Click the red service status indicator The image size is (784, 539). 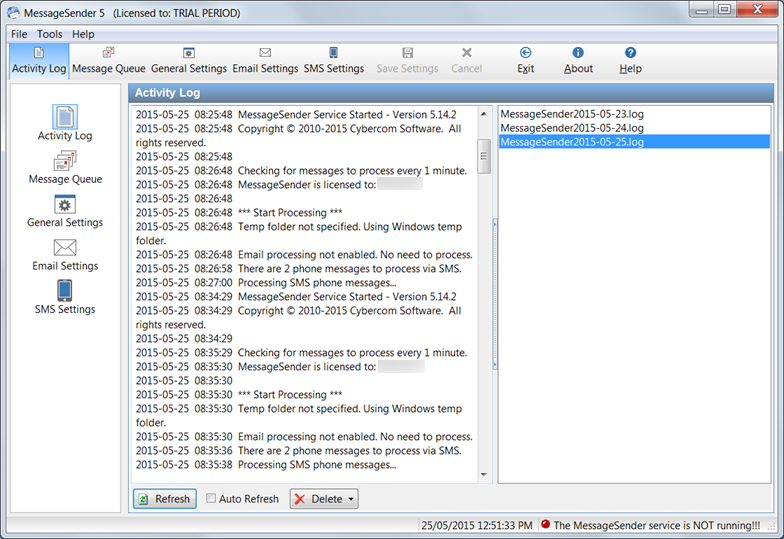click(x=546, y=524)
